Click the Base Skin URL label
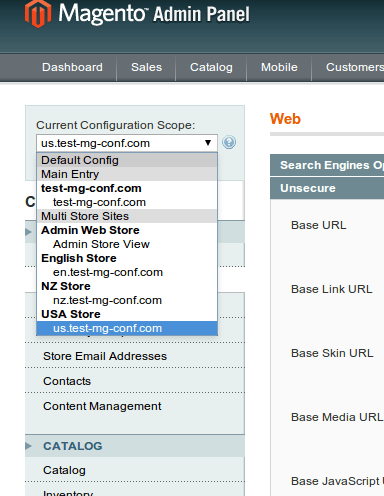This screenshot has width=384, height=496. tap(332, 353)
